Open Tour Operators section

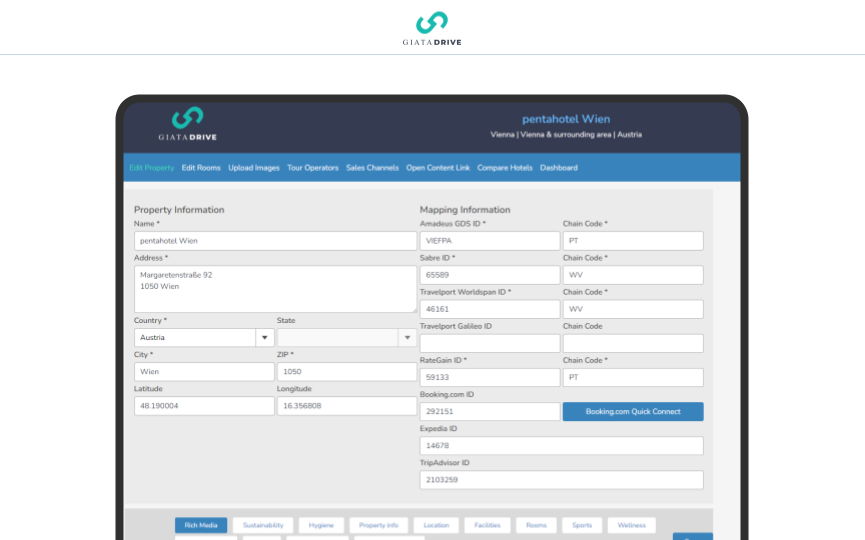pos(312,168)
